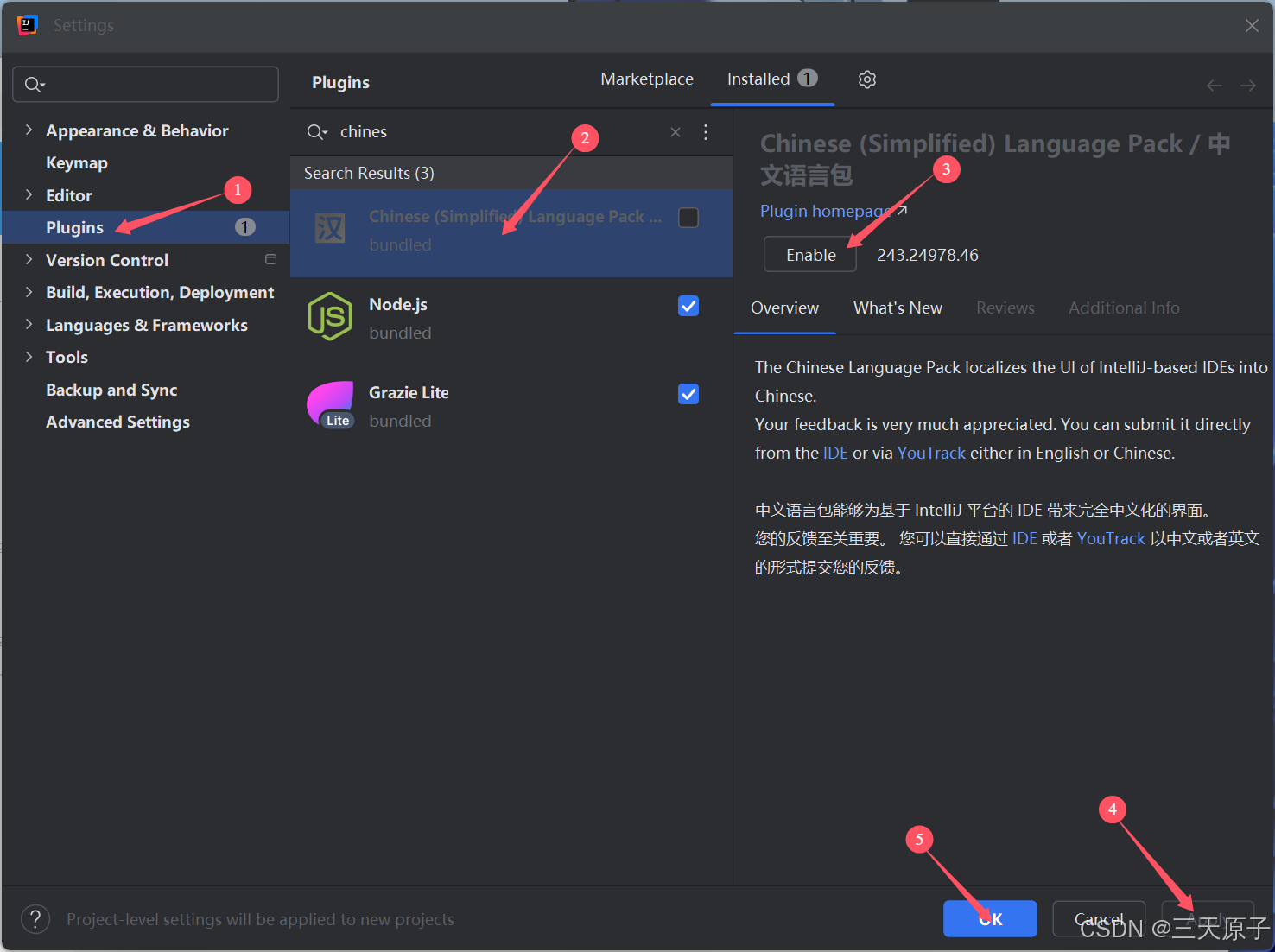Expand Build, Execution, Deployment node
This screenshot has height=952, width=1275.
pyautogui.click(x=29, y=292)
